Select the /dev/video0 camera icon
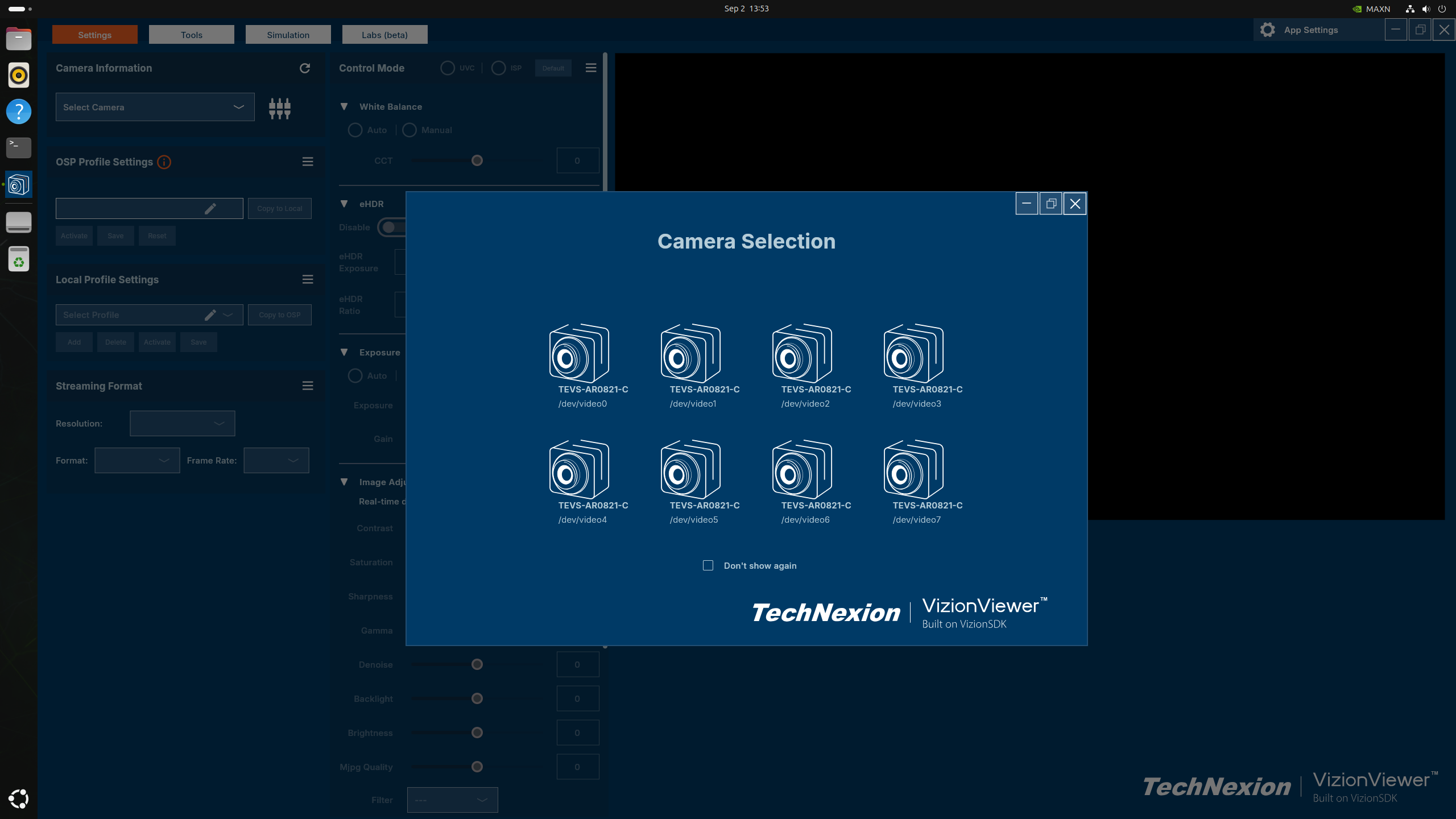1456x819 pixels. 579,353
